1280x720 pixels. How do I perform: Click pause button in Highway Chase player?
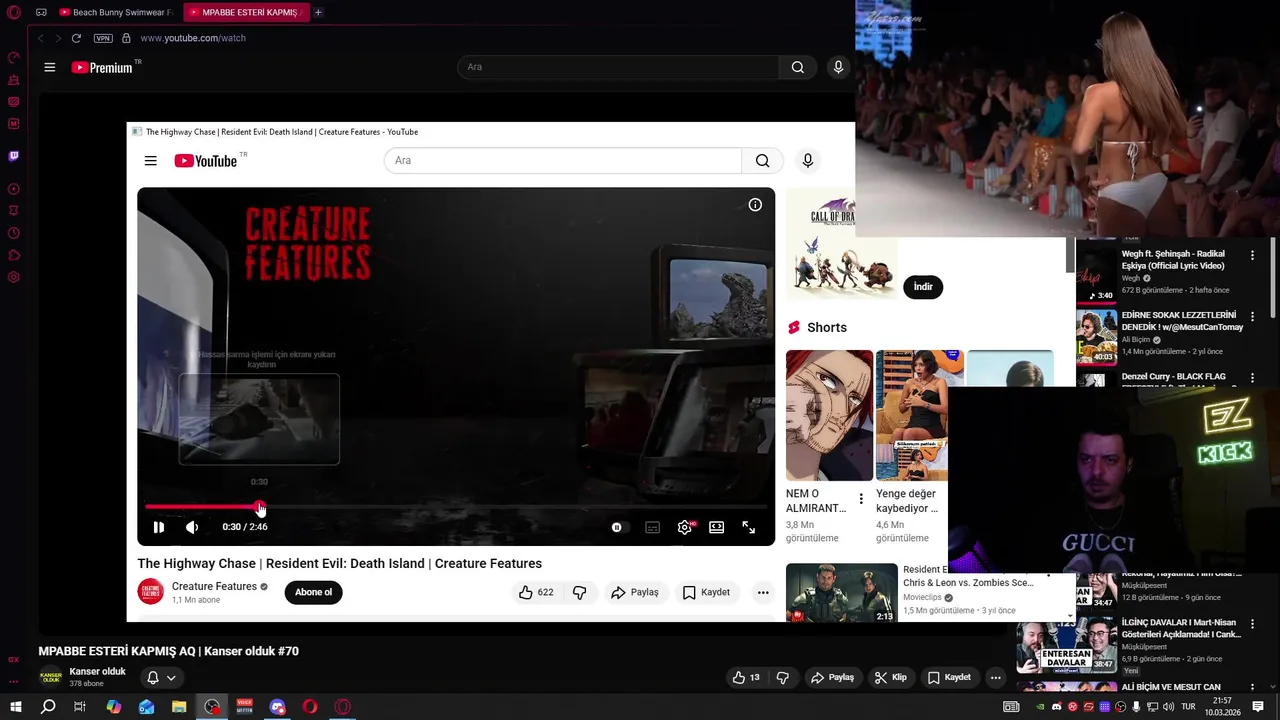158,527
